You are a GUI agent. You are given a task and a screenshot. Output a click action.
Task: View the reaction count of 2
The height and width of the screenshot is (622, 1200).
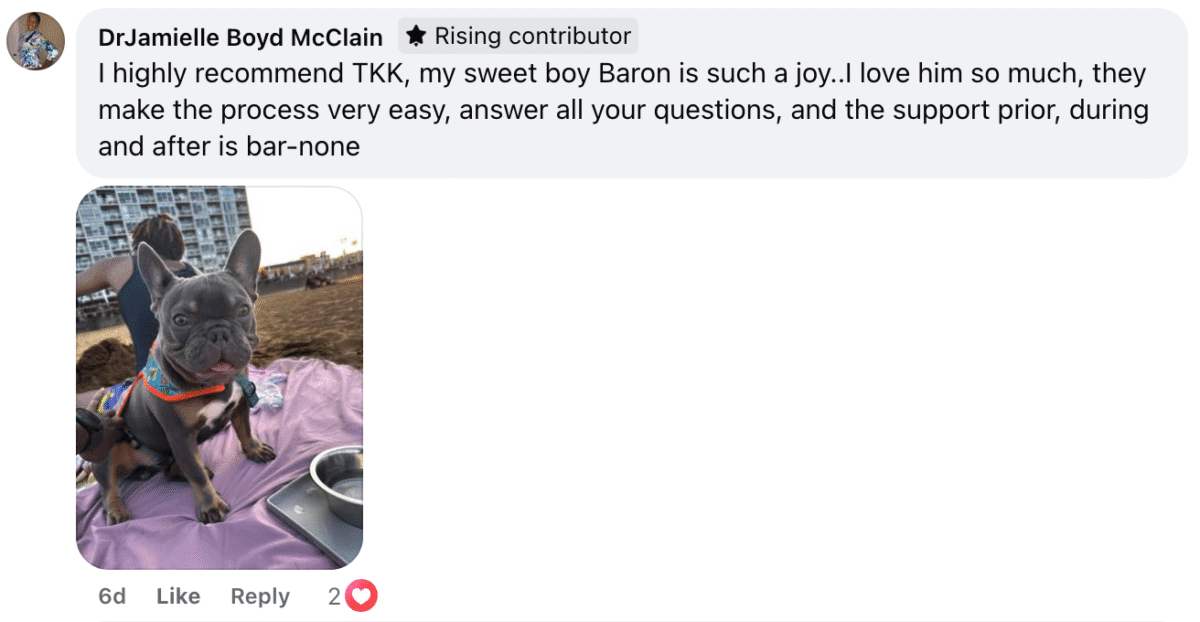coord(334,597)
